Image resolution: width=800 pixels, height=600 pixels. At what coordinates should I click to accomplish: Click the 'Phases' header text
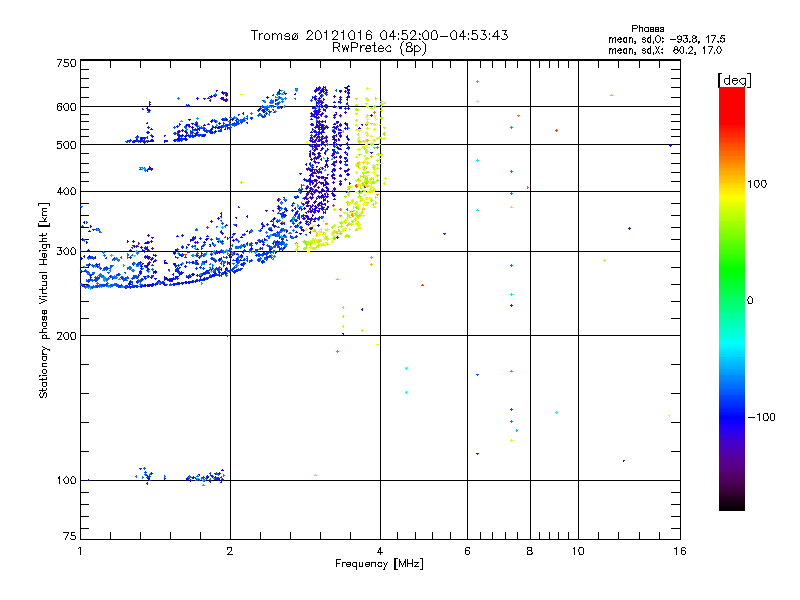point(647,29)
